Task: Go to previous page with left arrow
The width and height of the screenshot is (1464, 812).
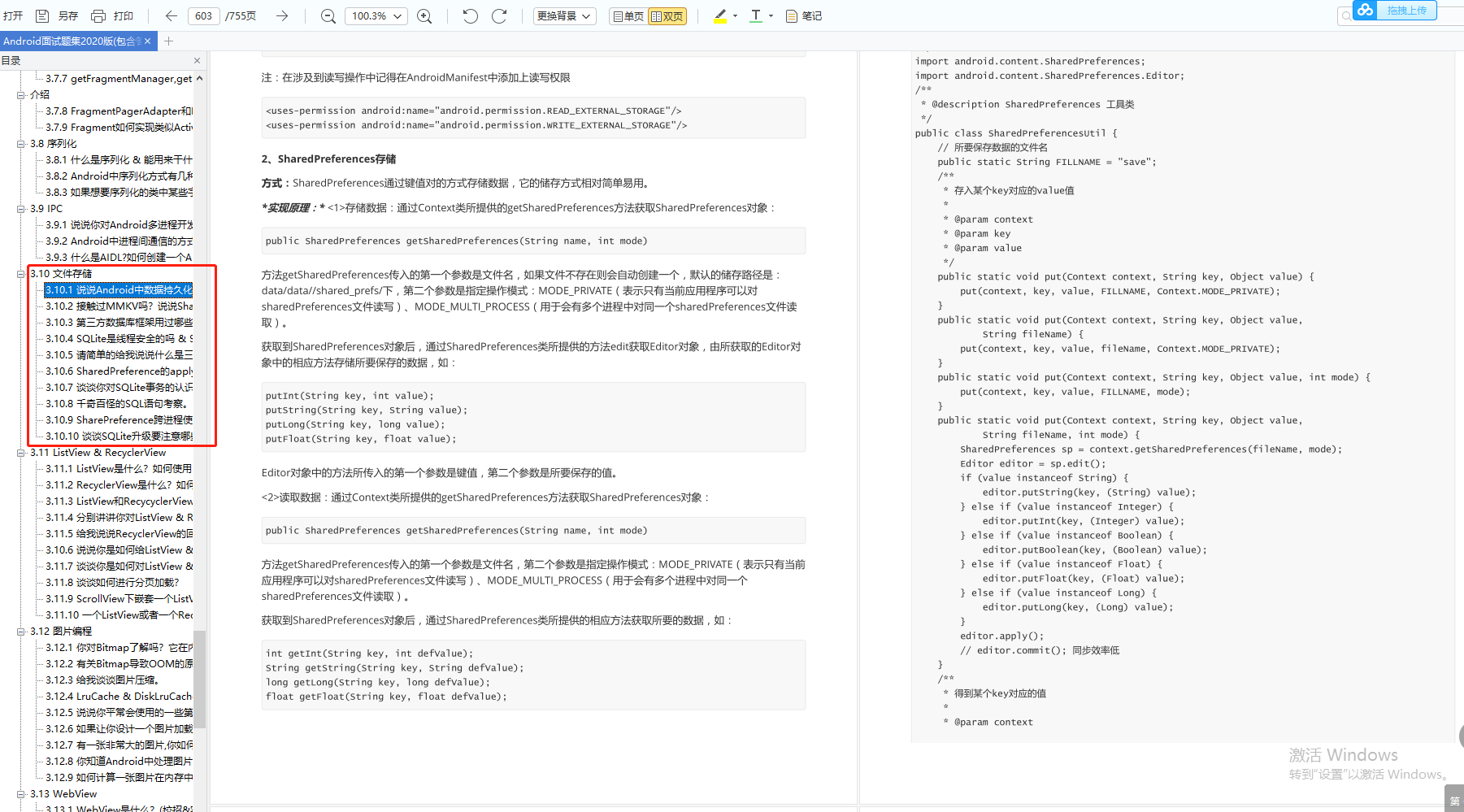Action: point(171,15)
